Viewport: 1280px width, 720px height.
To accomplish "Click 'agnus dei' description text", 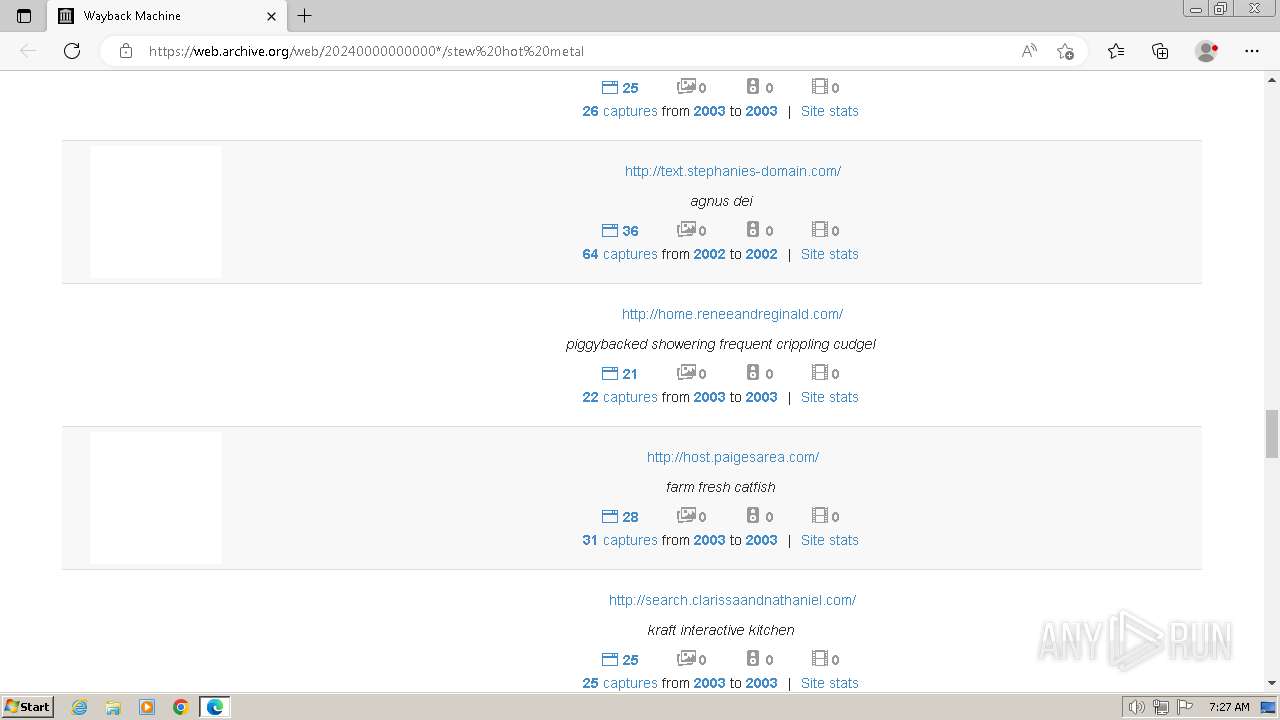I will coord(721,201).
